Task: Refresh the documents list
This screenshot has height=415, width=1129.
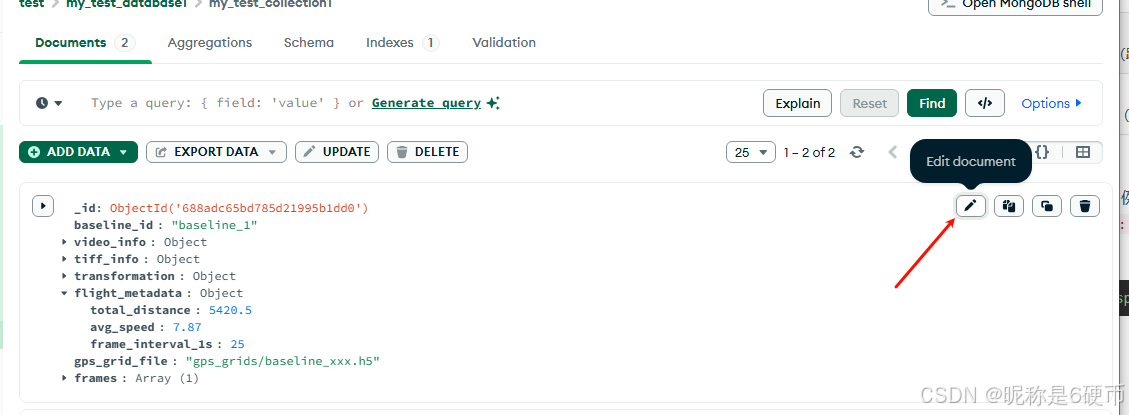Action: [857, 152]
